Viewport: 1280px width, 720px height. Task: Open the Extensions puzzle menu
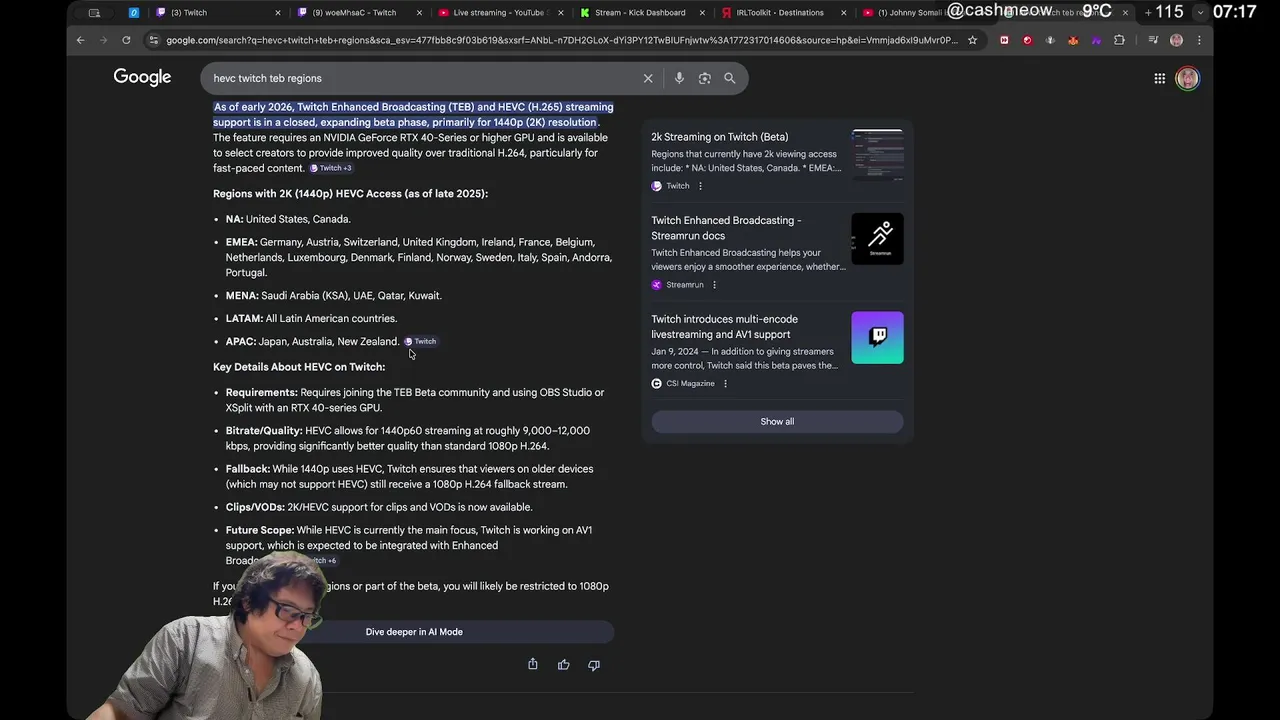1119,40
